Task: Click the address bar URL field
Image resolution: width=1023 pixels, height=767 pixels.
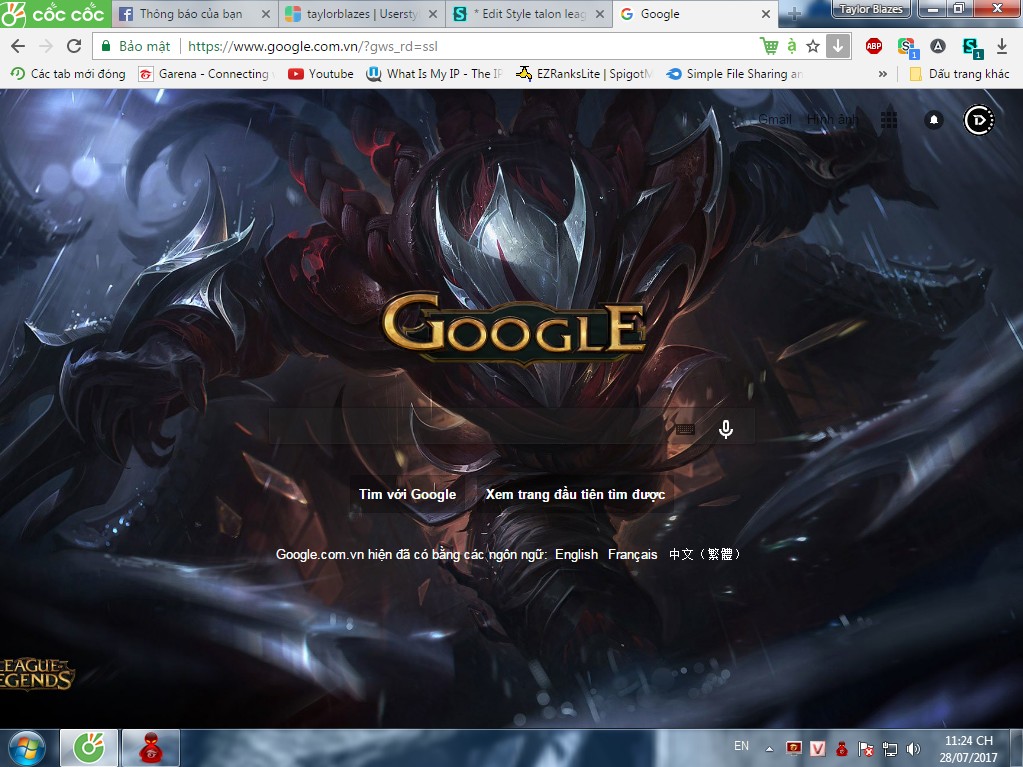Action: click(x=470, y=46)
